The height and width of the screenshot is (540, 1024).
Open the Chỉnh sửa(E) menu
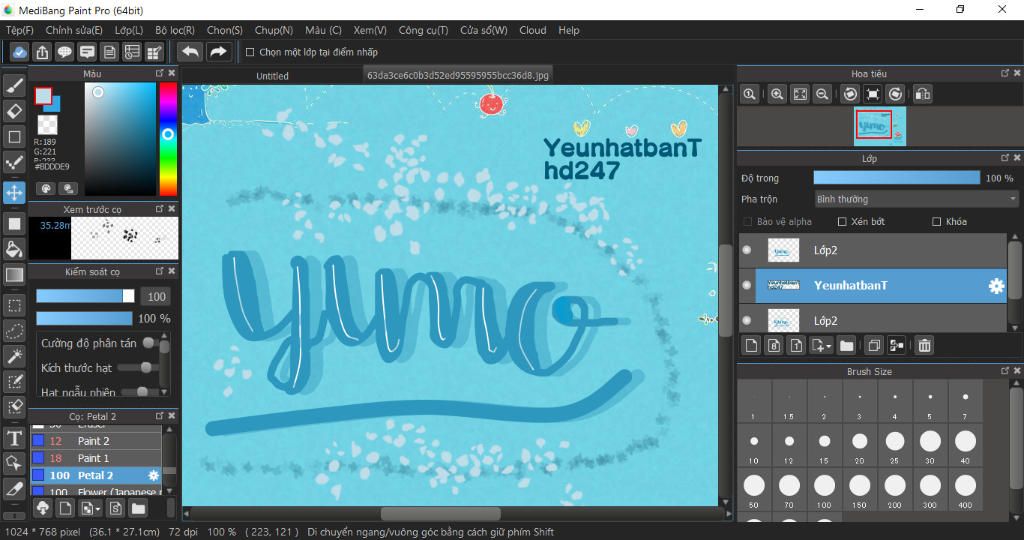74,30
